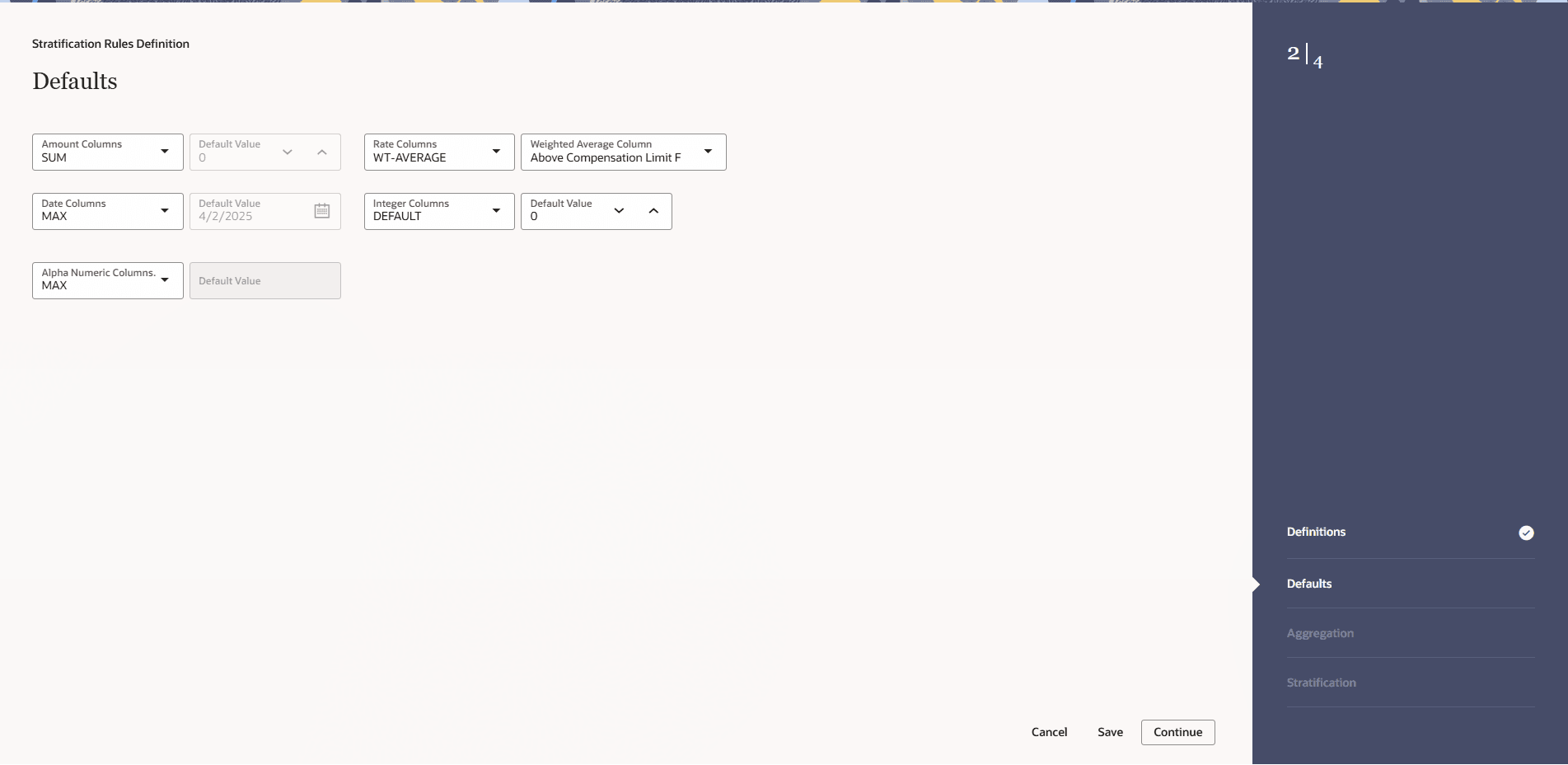Navigate to the Stratification step

pos(1321,683)
